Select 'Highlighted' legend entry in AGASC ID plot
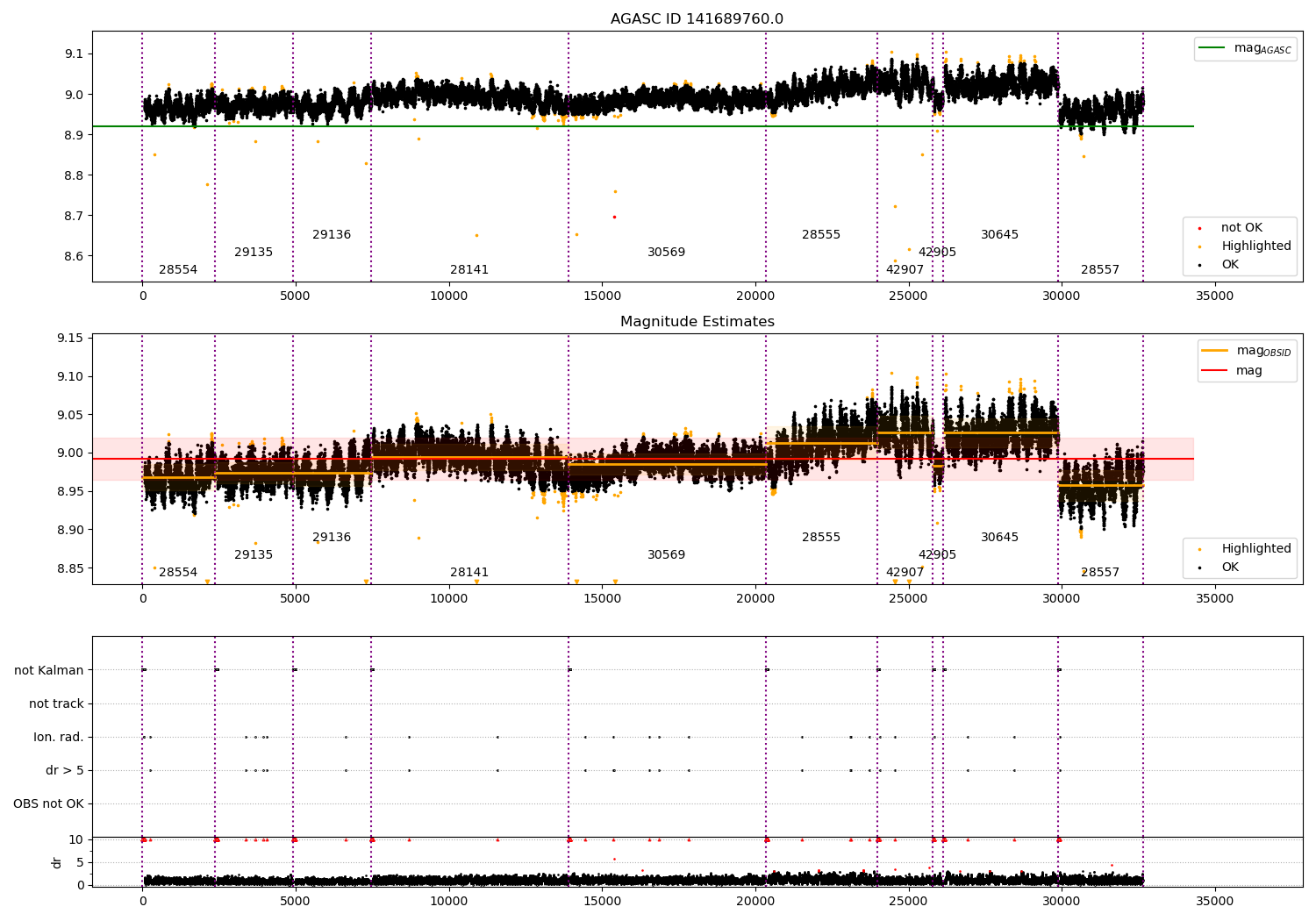The height and width of the screenshot is (921, 1316). (x=1256, y=246)
